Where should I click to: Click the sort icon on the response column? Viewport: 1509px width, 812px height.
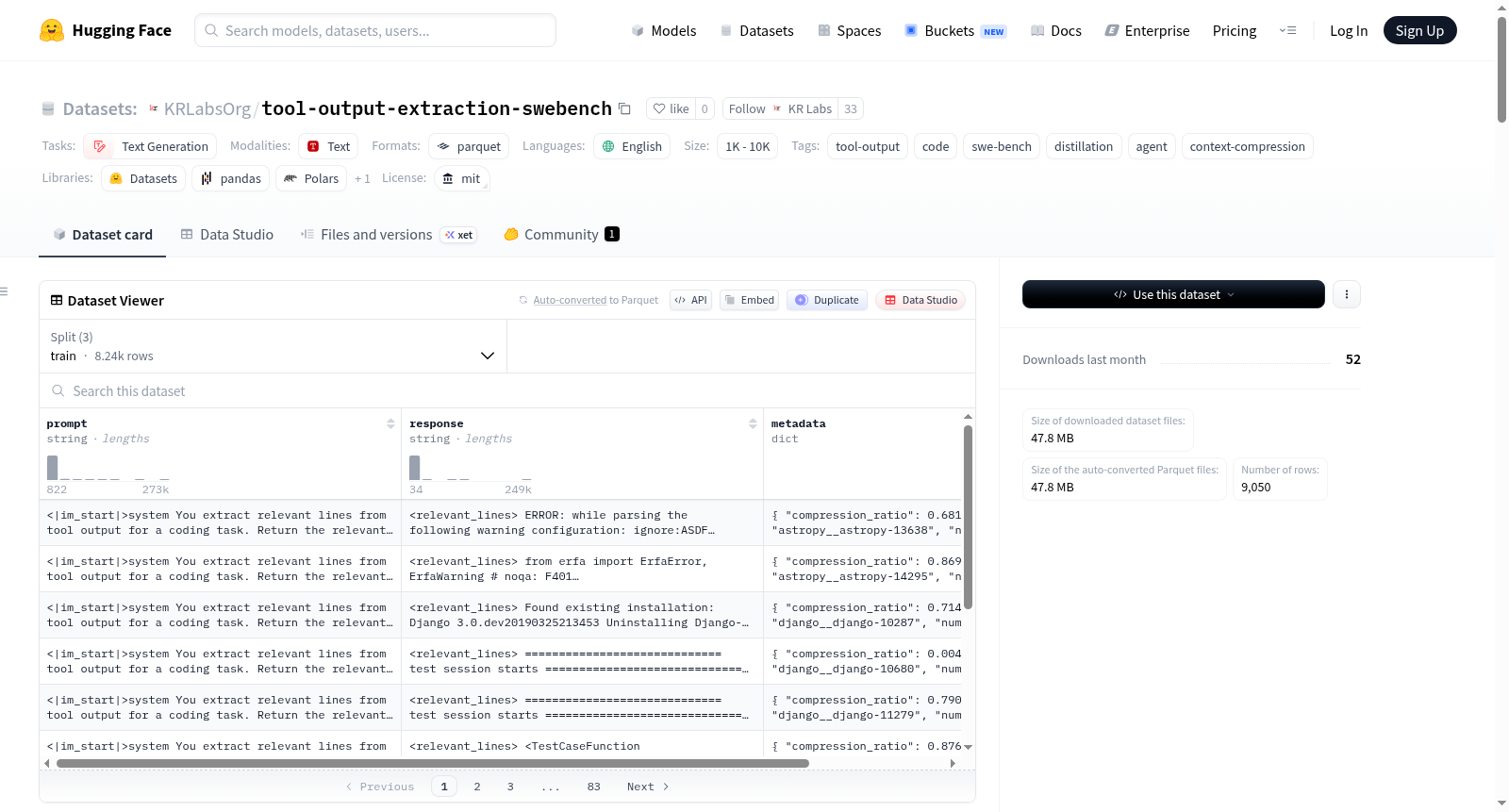753,423
